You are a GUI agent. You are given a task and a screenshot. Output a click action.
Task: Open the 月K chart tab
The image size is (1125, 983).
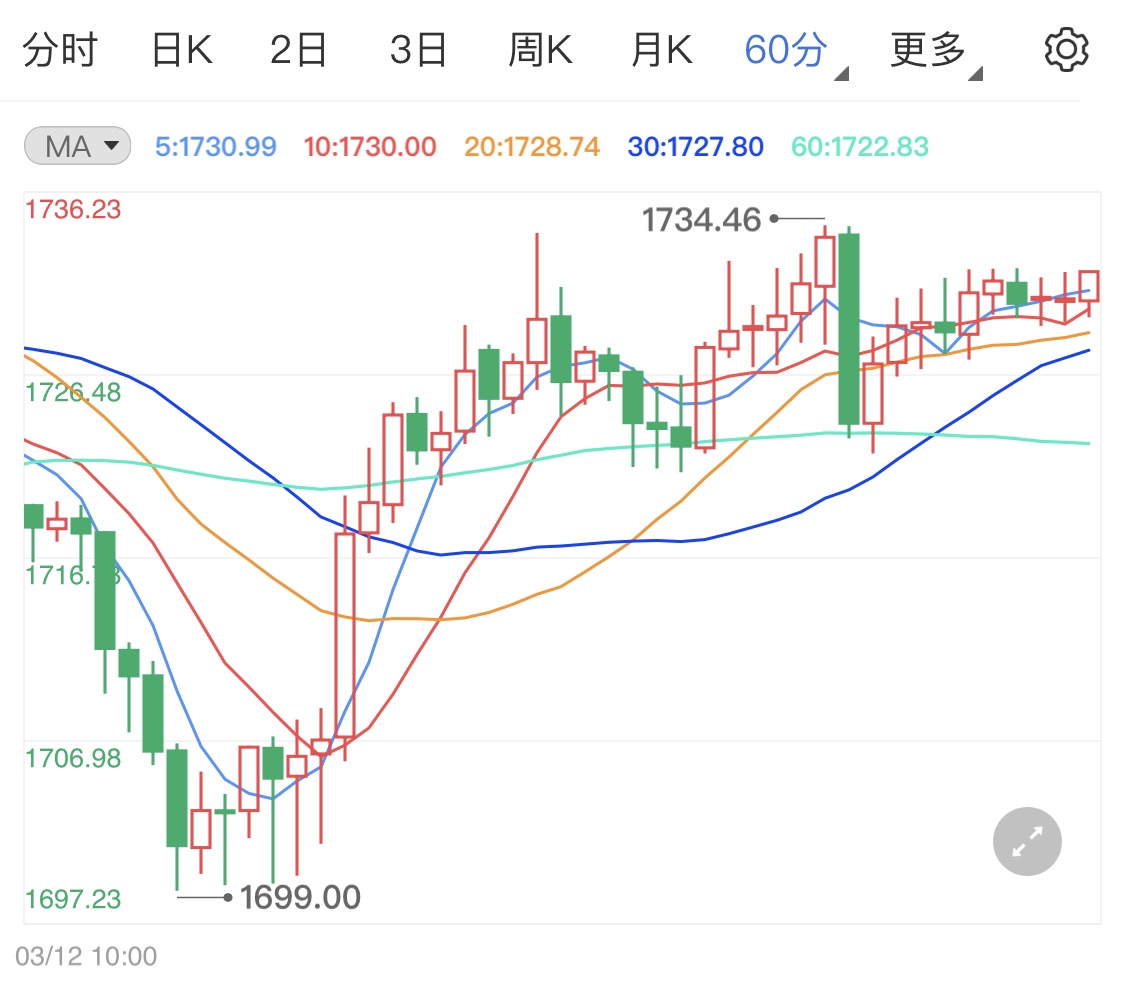point(662,50)
